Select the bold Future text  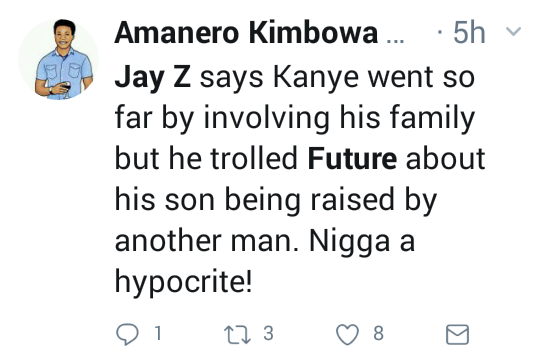pyautogui.click(x=352, y=159)
